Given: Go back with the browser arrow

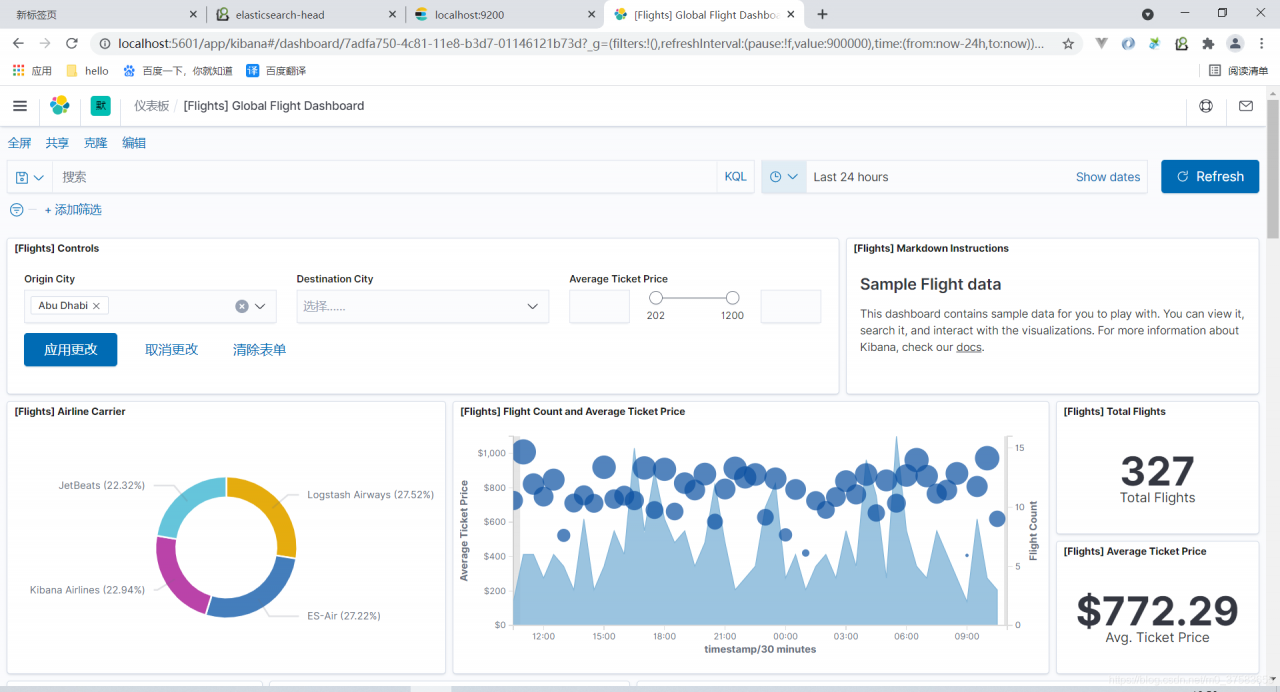Looking at the screenshot, I should 18,44.
